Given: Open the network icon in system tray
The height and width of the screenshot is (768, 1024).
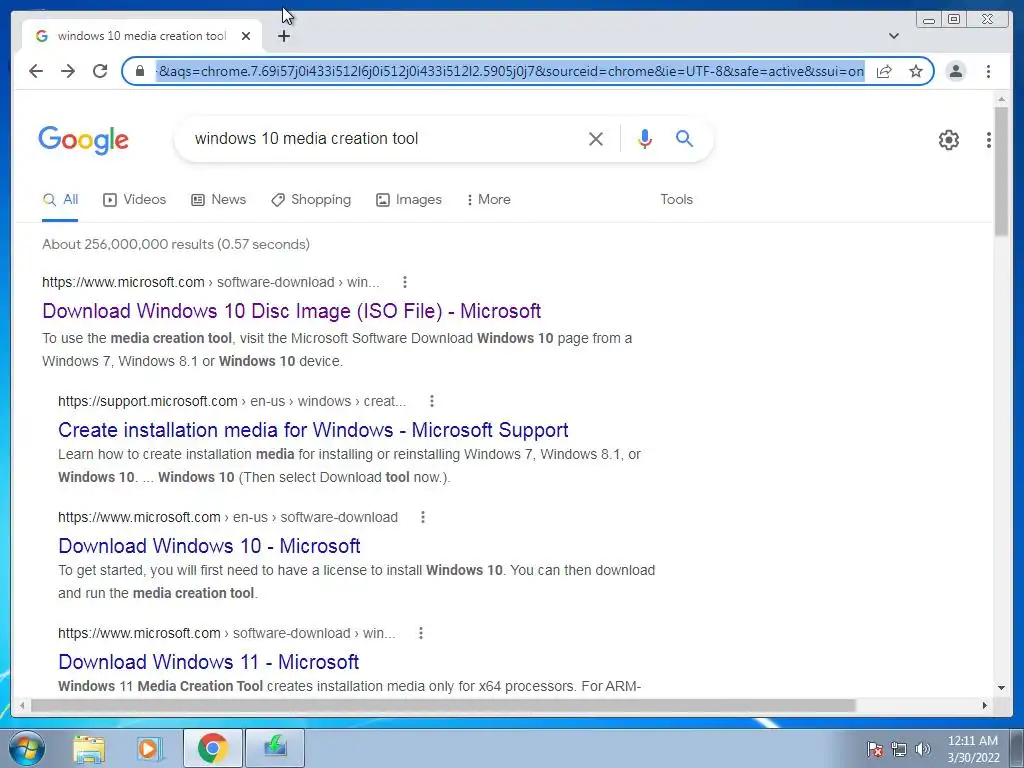Looking at the screenshot, I should (x=899, y=749).
